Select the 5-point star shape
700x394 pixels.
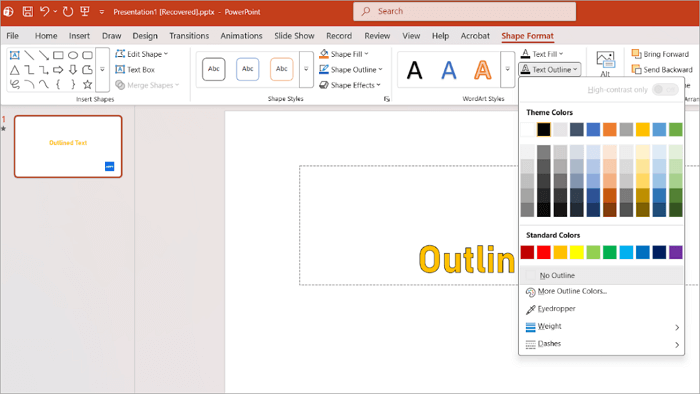click(88, 84)
